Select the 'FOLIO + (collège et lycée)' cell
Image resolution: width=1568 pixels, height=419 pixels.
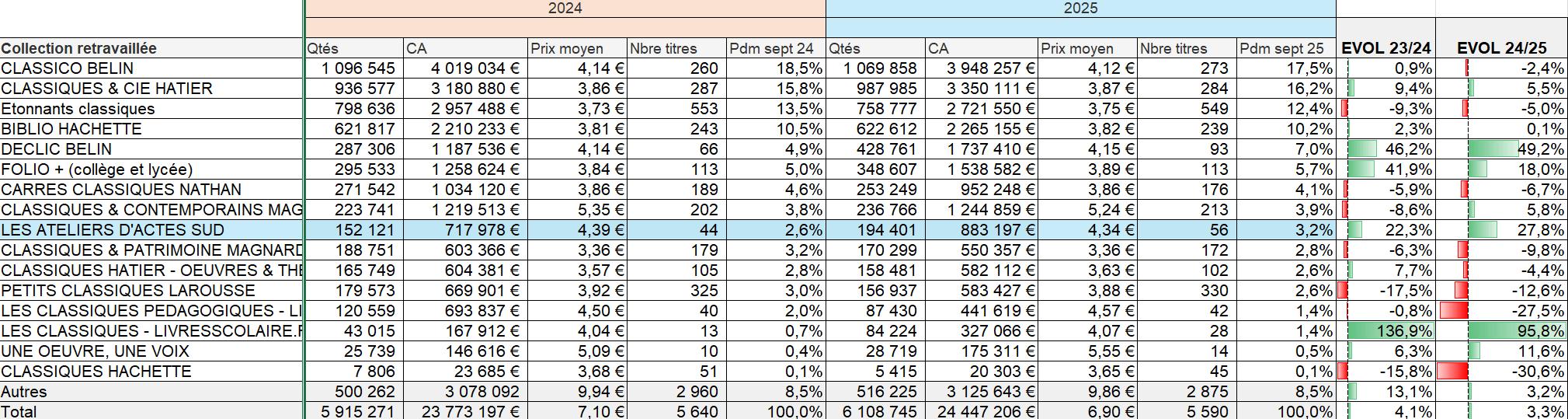click(x=151, y=169)
